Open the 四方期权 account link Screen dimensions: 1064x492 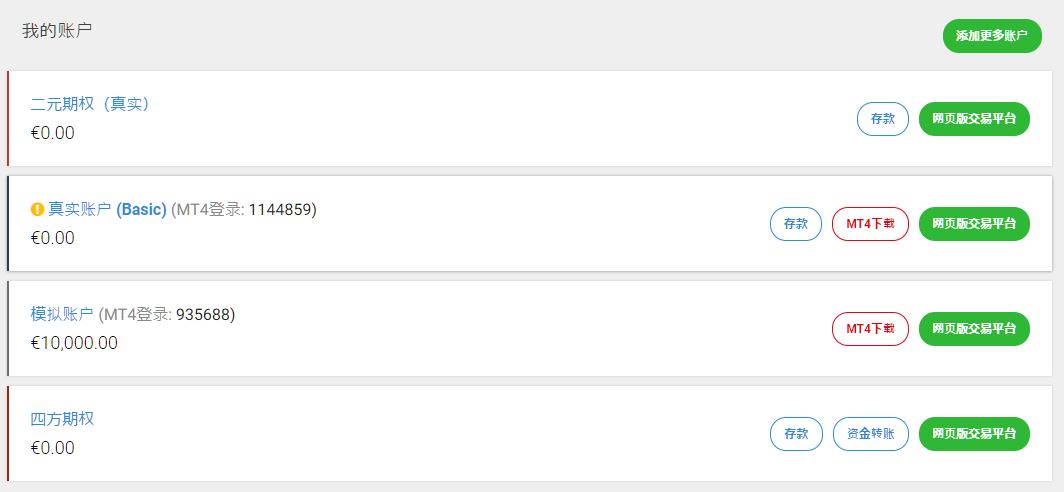[62, 419]
